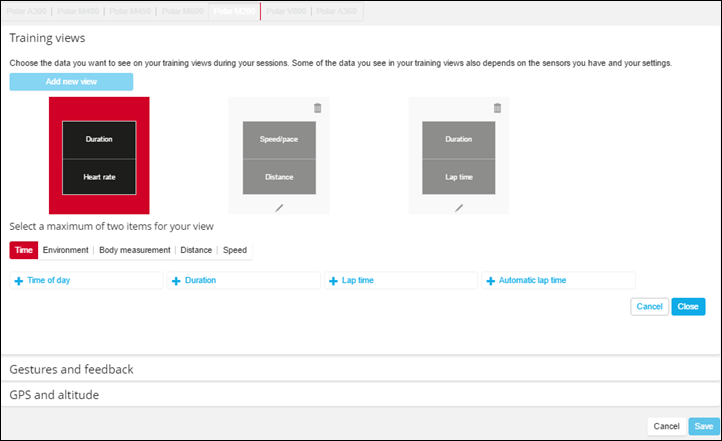Click the blue Close button
The width and height of the screenshot is (722, 441).
(x=688, y=306)
